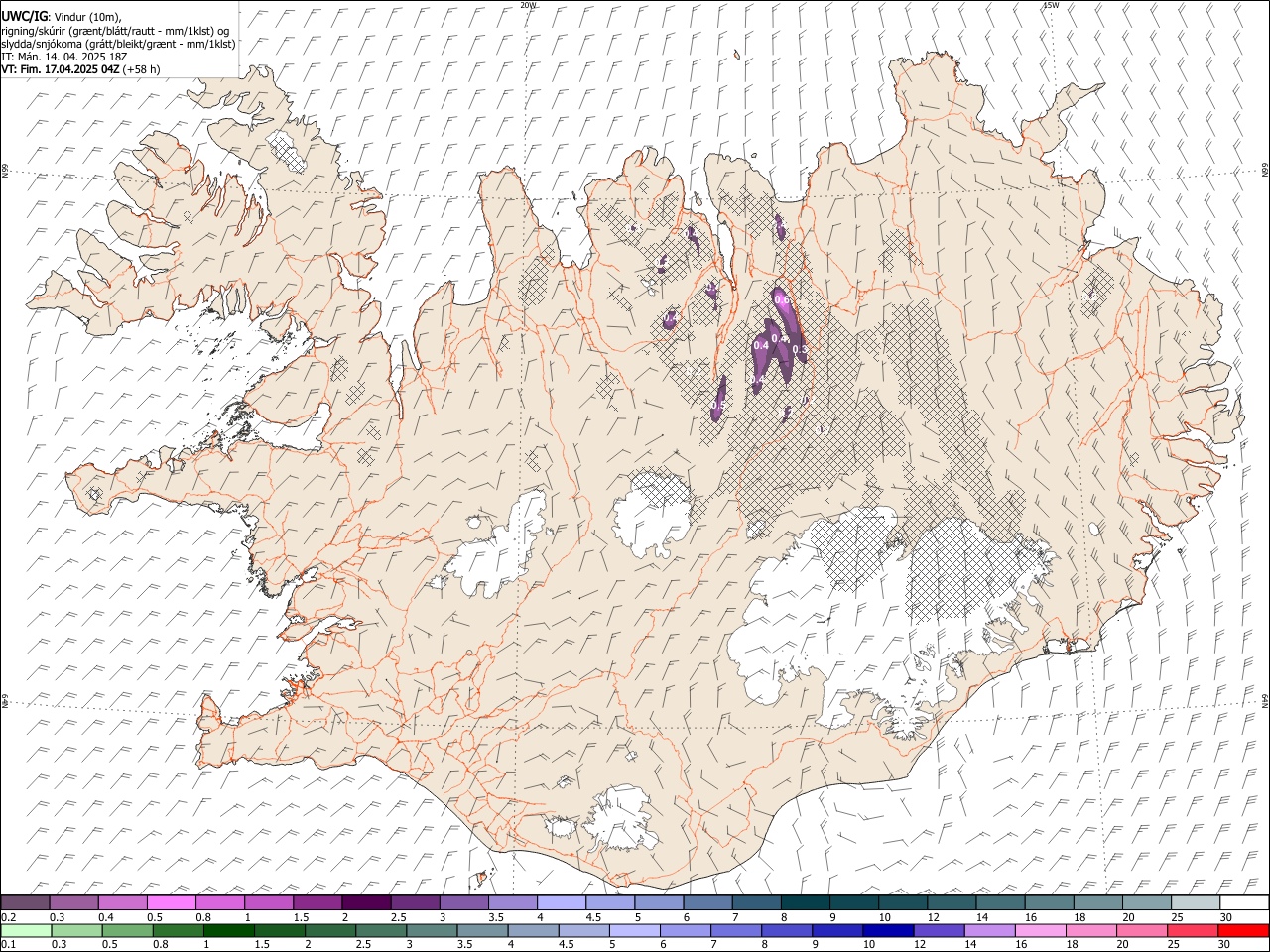The image size is (1270, 952).
Task: Select the upper legend swatch labeled 3.5
Action: click(513, 902)
